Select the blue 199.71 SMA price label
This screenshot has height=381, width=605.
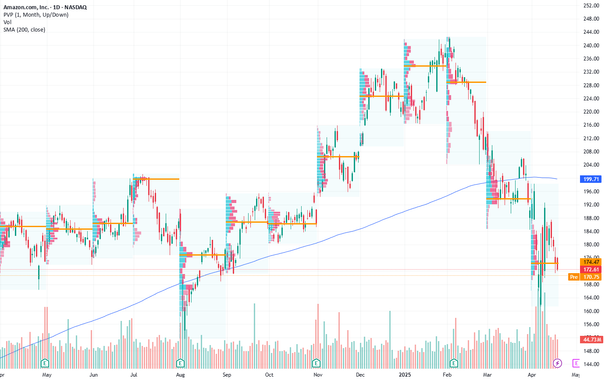click(591, 179)
